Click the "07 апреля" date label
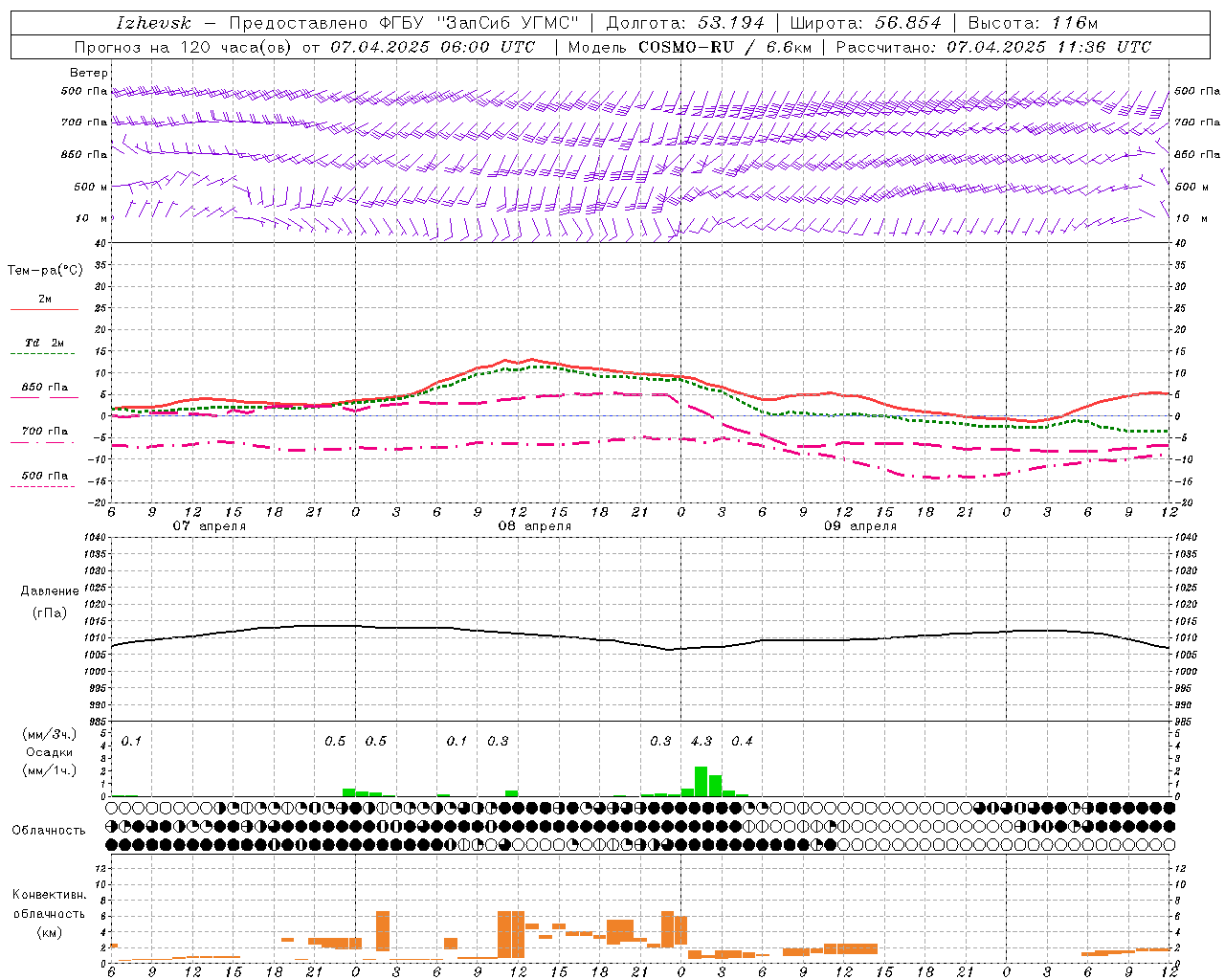 (x=209, y=526)
